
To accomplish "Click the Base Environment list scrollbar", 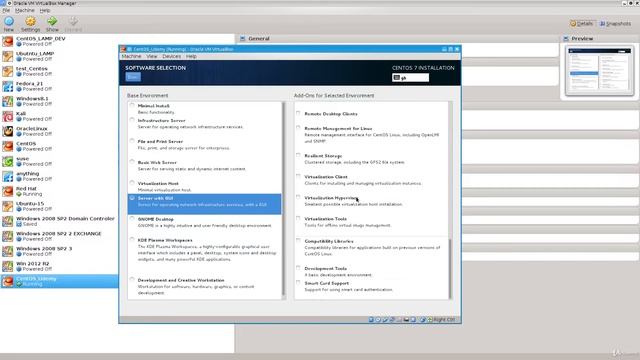I will [283, 200].
